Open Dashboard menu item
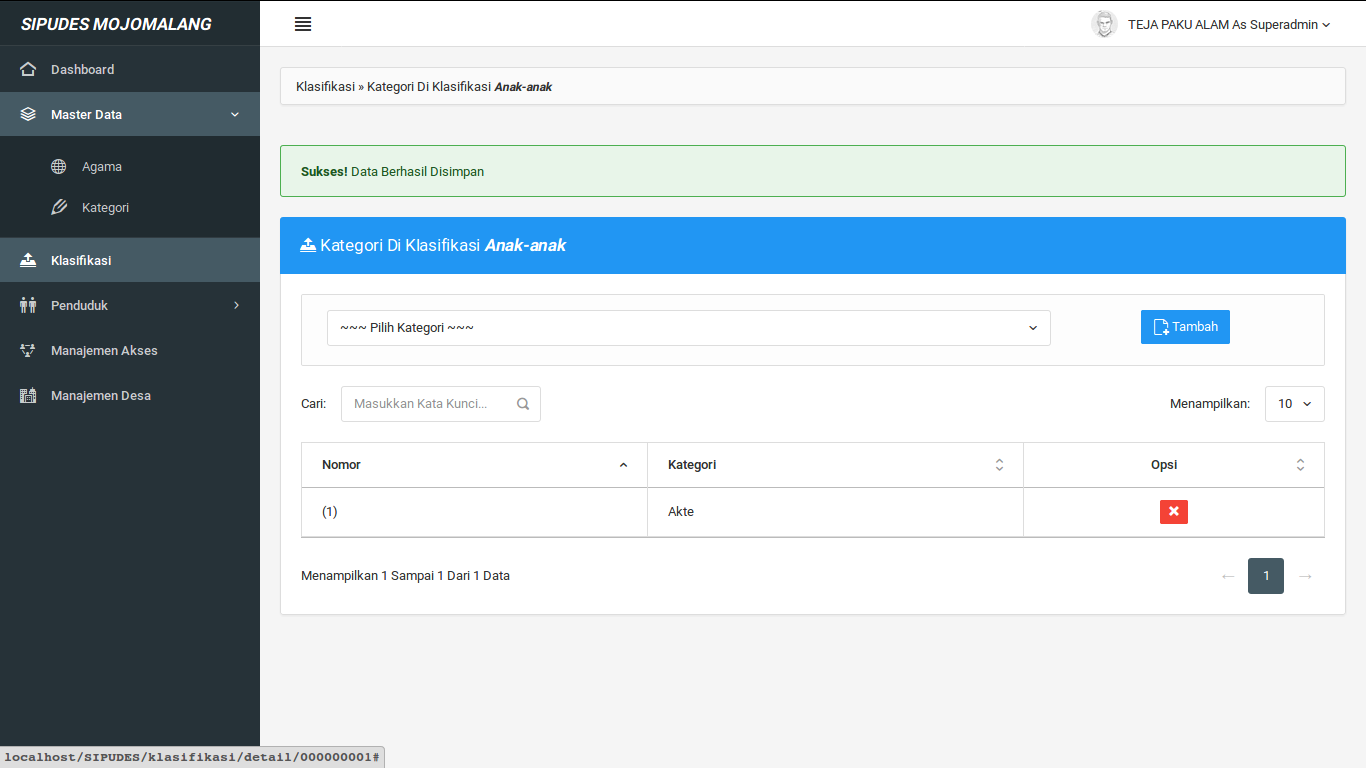Screen dimensions: 1366x768 130,69
